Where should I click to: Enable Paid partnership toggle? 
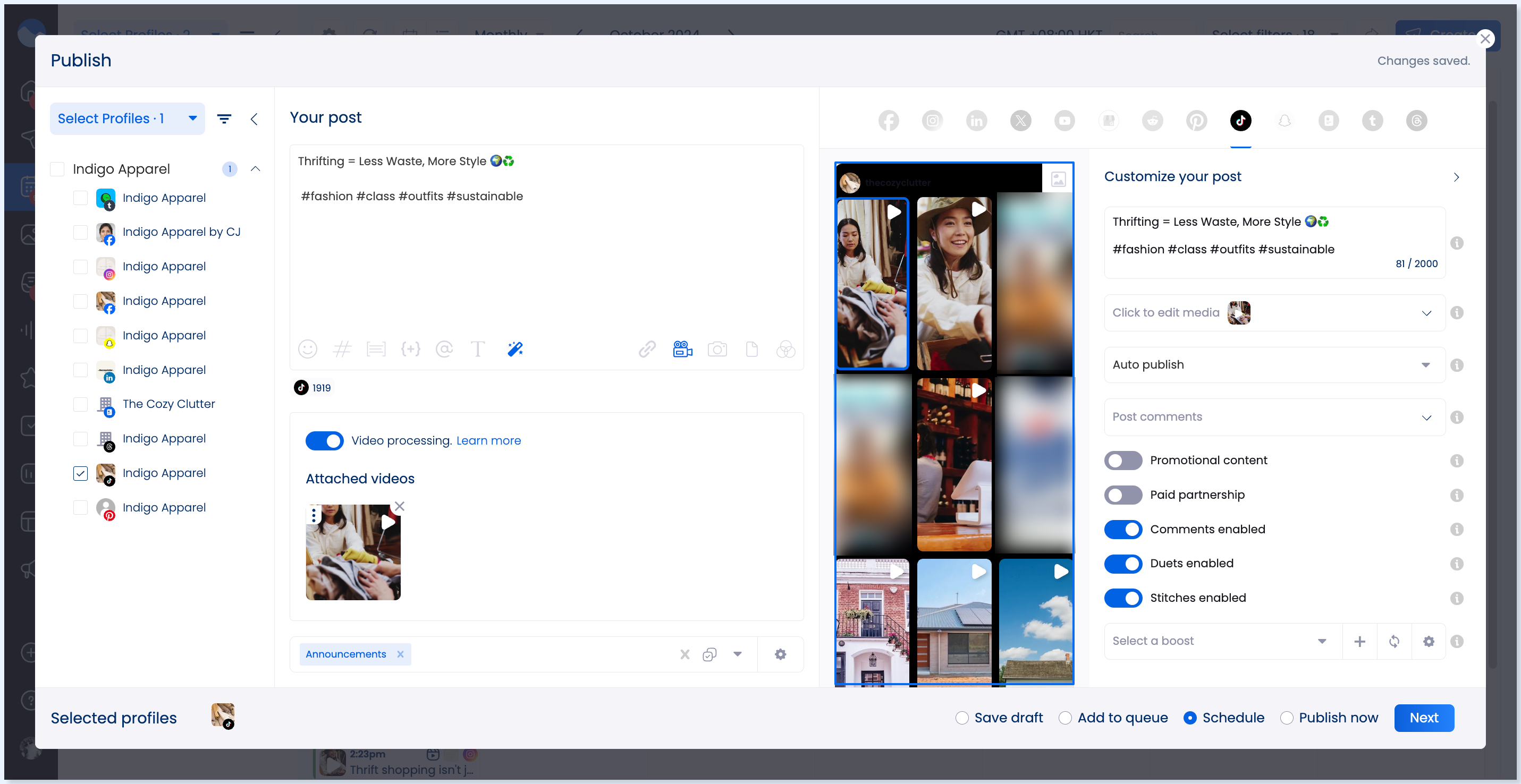pyautogui.click(x=1123, y=495)
